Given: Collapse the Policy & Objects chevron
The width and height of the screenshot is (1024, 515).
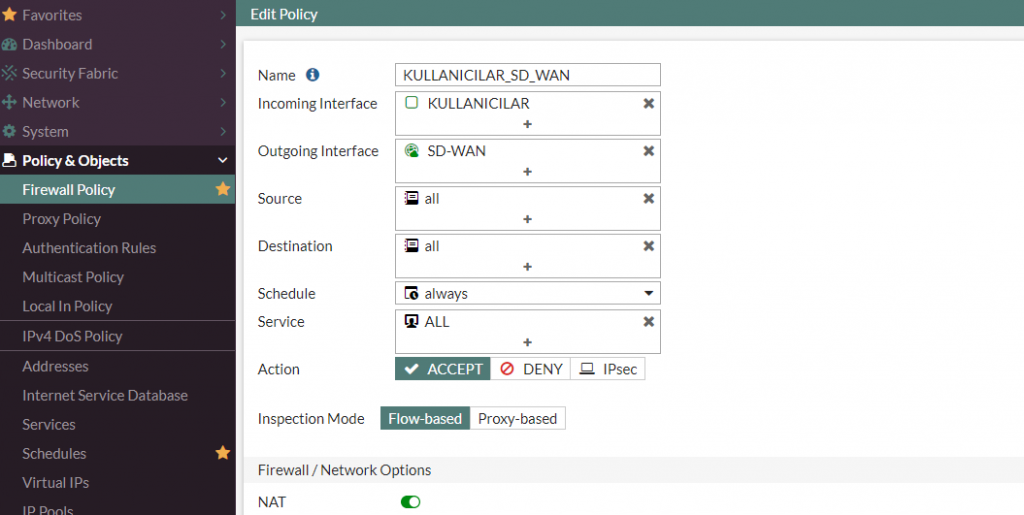Looking at the screenshot, I should 223,161.
